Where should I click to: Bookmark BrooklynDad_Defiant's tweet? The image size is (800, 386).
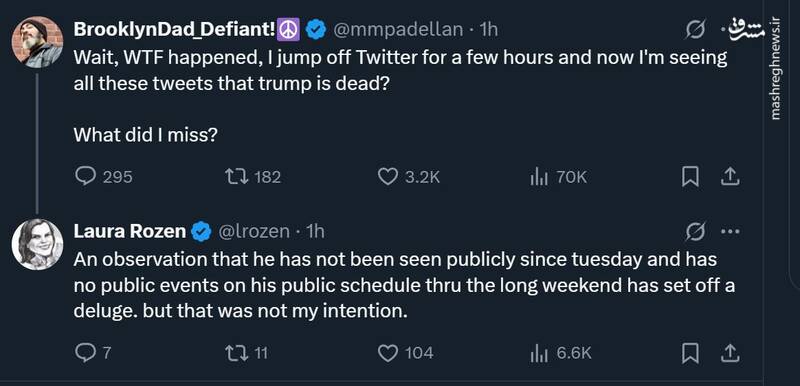pyautogui.click(x=690, y=176)
